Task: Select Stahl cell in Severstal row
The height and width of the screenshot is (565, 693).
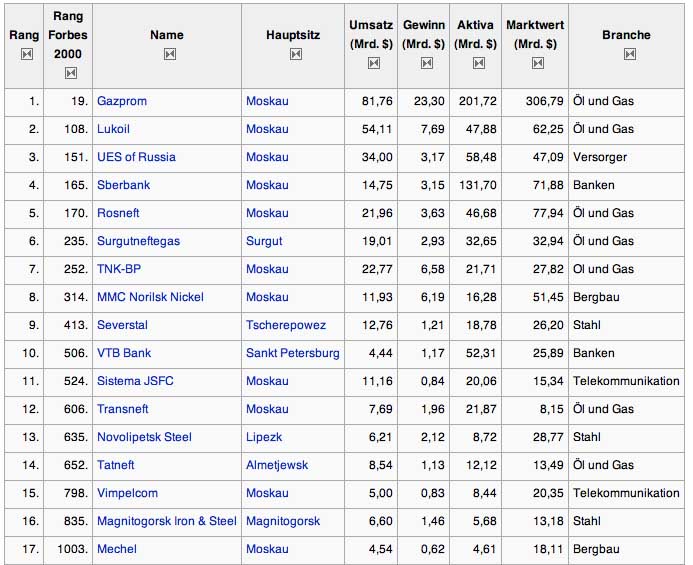Action: coord(586,325)
